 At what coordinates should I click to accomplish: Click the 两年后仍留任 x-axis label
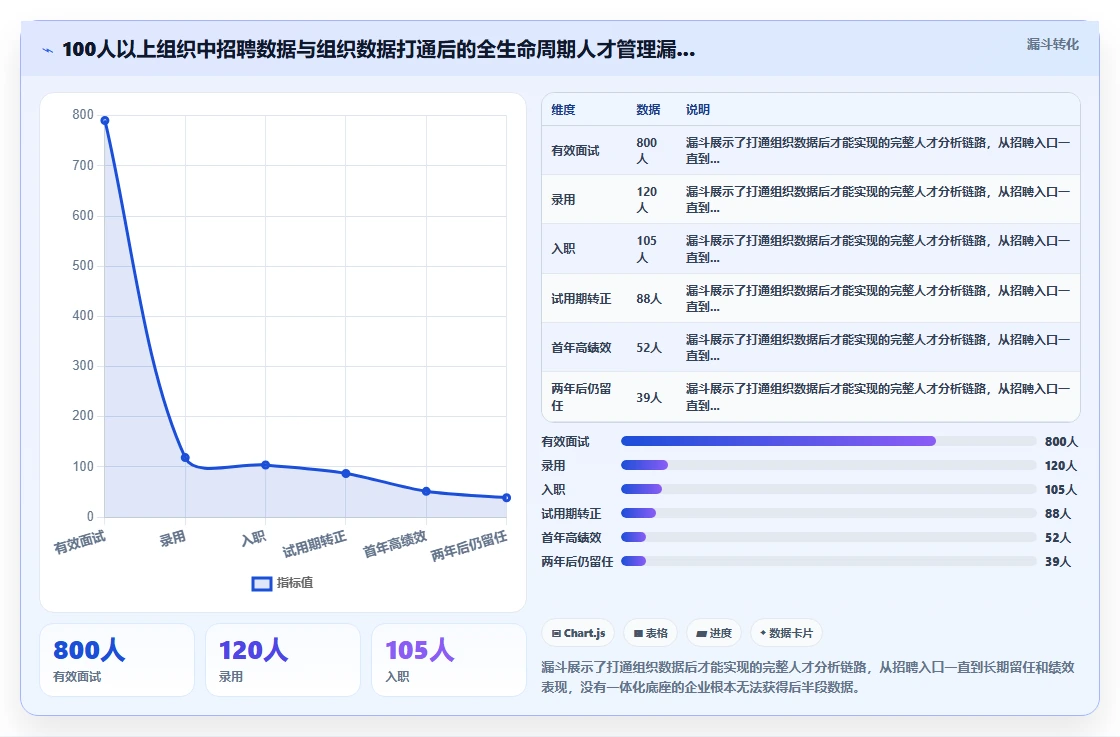[x=469, y=546]
